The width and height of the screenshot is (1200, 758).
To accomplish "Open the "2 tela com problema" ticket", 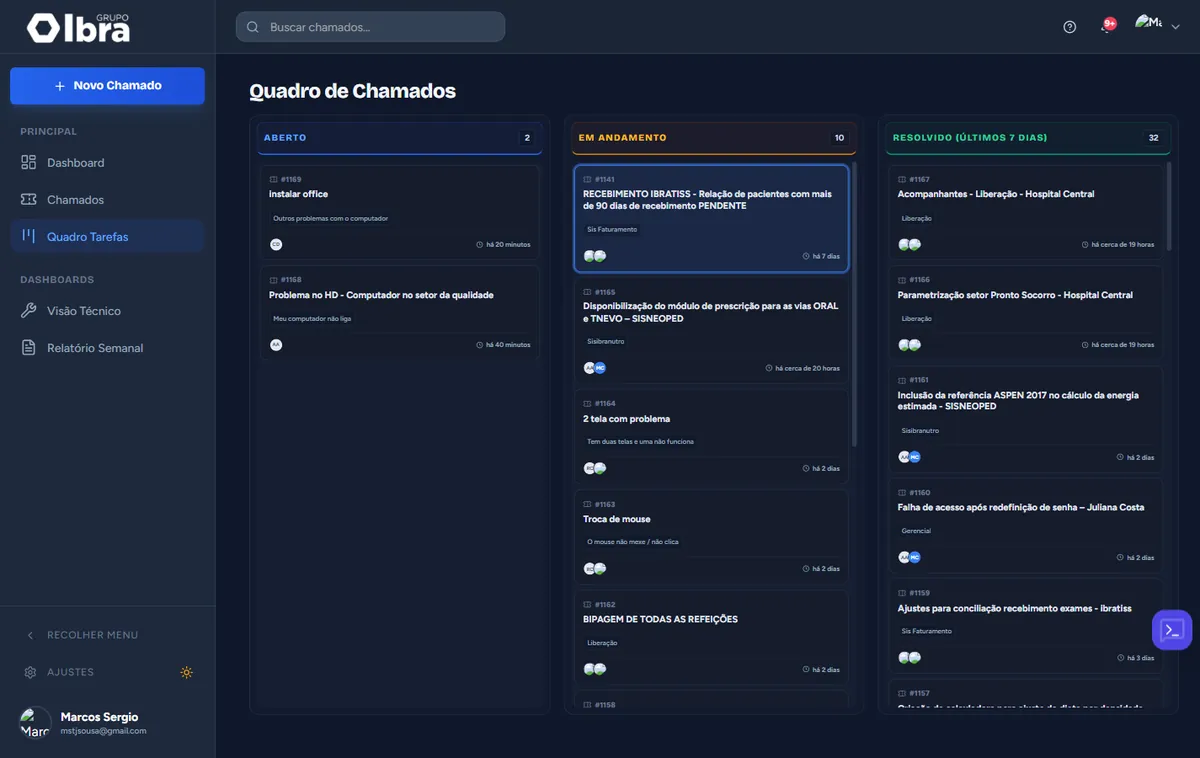I will pyautogui.click(x=627, y=419).
